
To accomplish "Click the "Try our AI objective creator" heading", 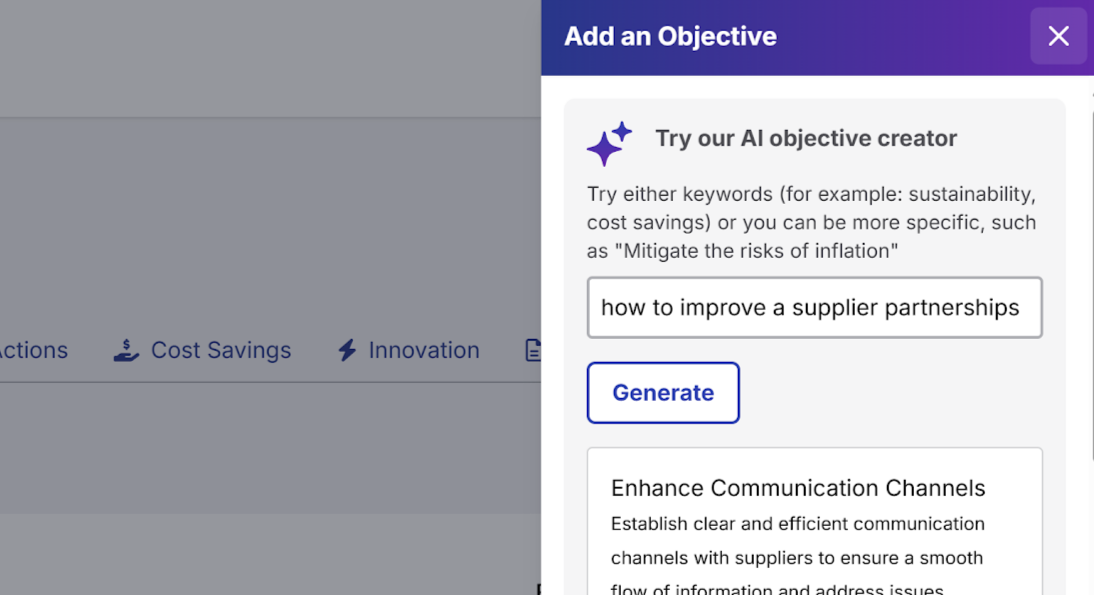I will 805,138.
